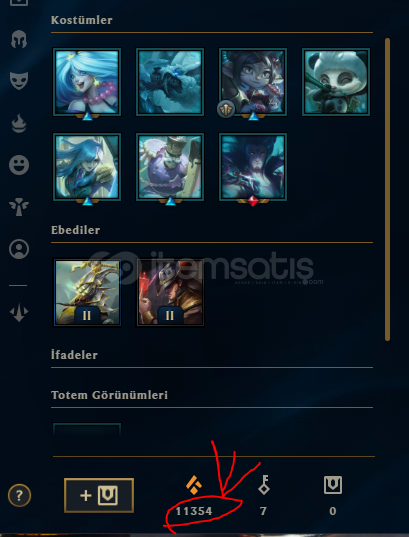This screenshot has height=537, width=409.
Task: Select the Master Yi eternals tile
Action: [87, 292]
